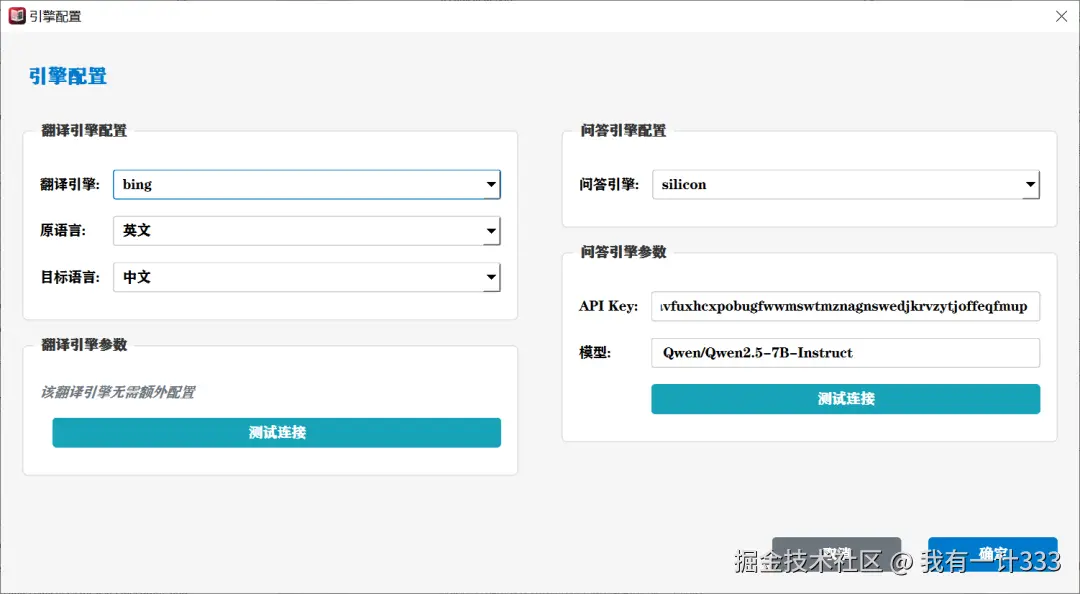Click 测试连接 under 问答引擎参数
This screenshot has height=594, width=1080.
[x=846, y=399]
